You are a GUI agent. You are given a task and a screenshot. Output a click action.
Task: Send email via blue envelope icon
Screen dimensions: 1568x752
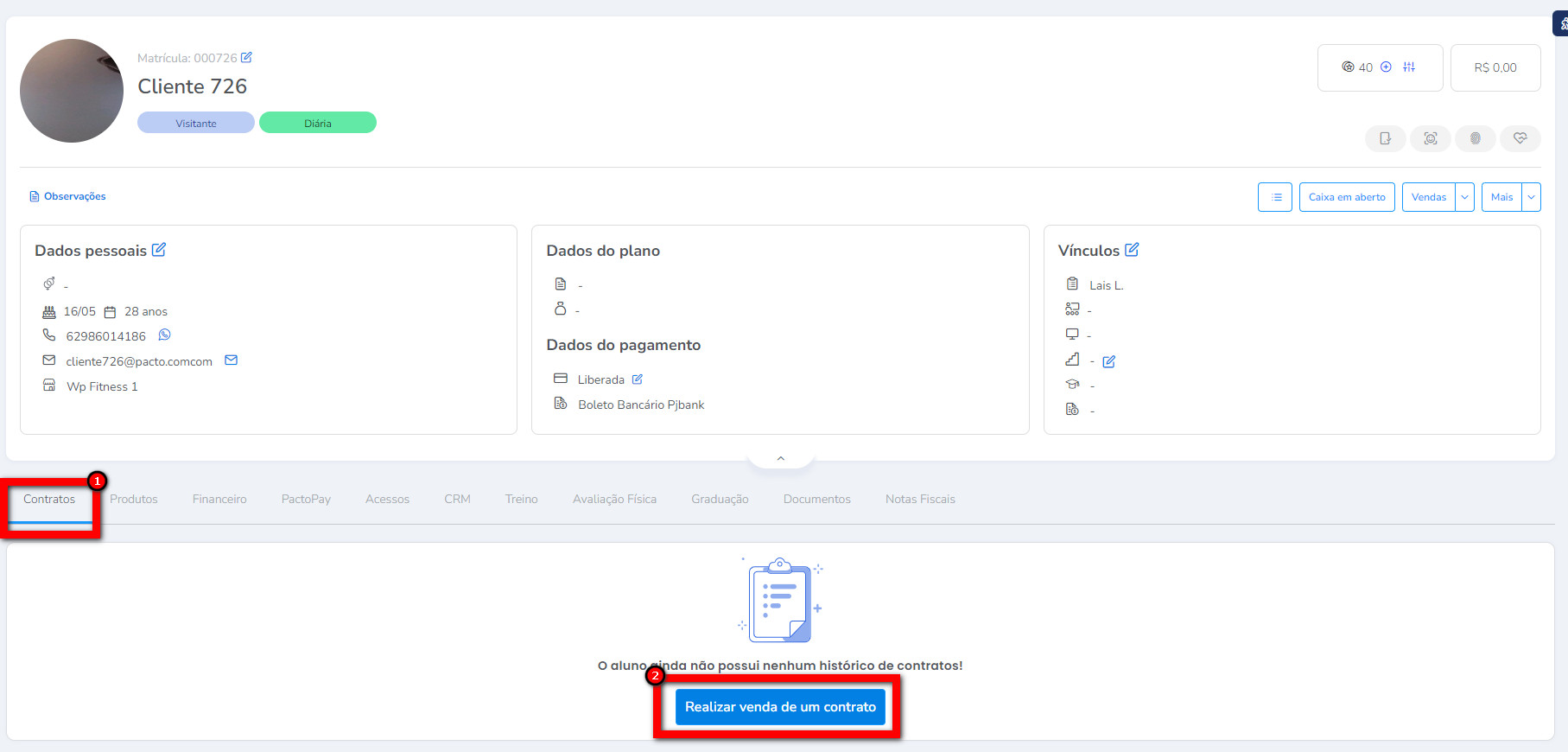click(231, 360)
